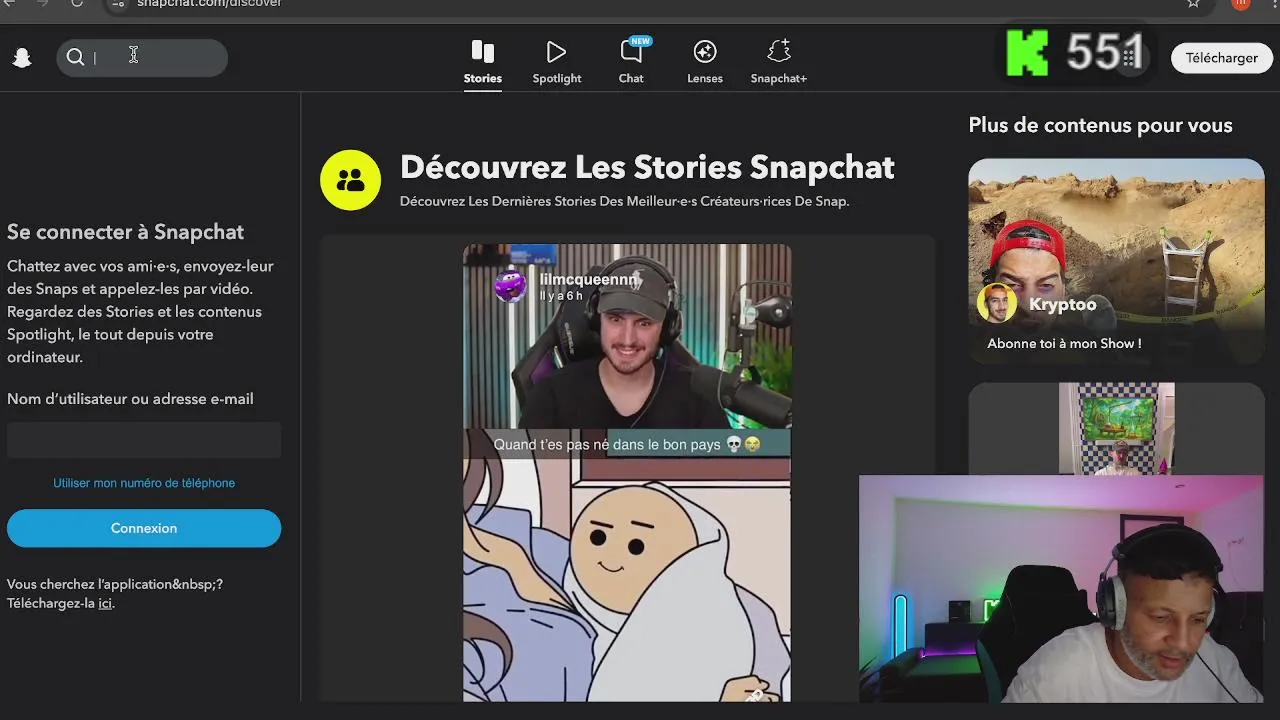Go to the Lenses tab
1280x720 pixels.
click(705, 62)
